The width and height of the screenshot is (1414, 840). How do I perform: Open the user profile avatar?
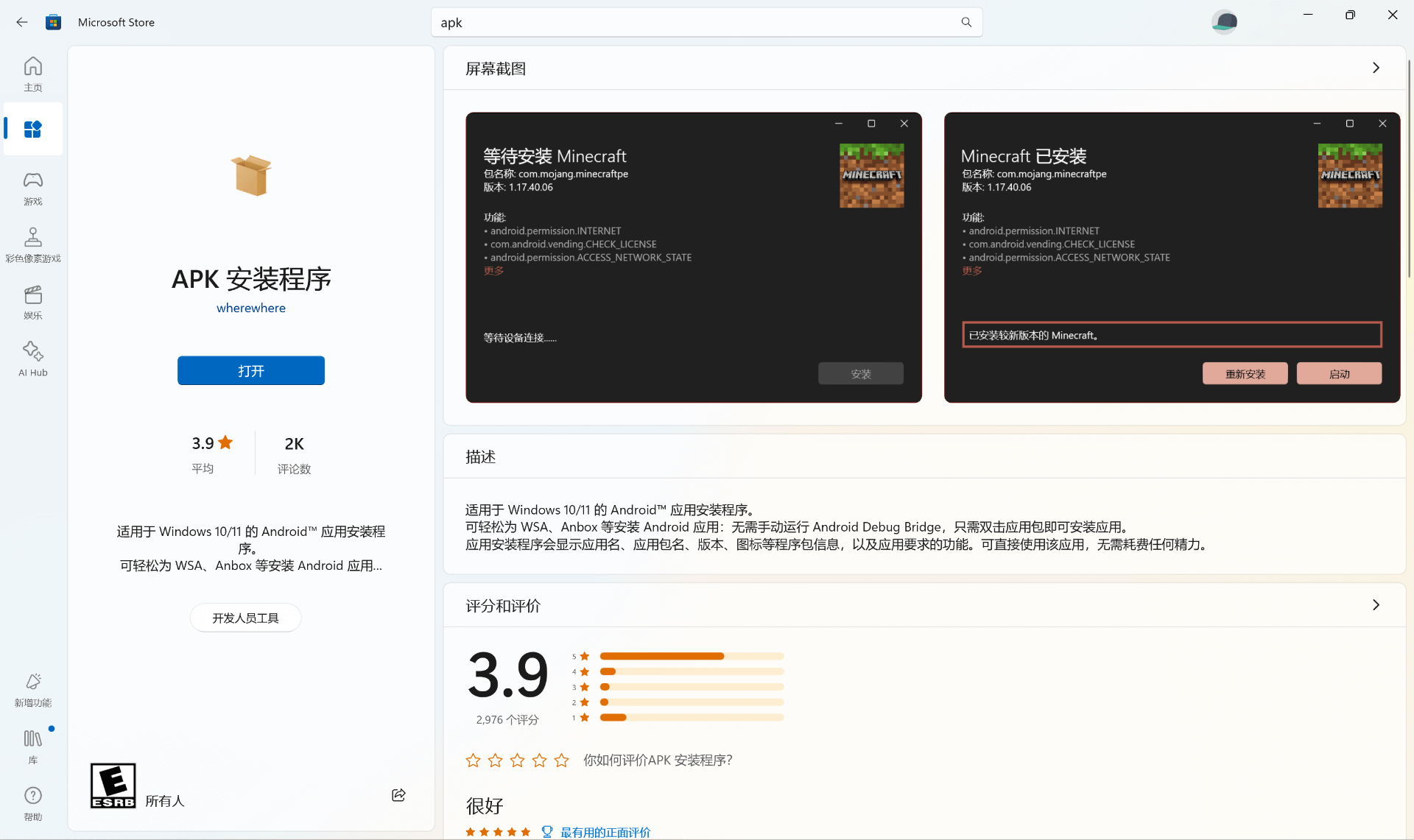tap(1224, 21)
